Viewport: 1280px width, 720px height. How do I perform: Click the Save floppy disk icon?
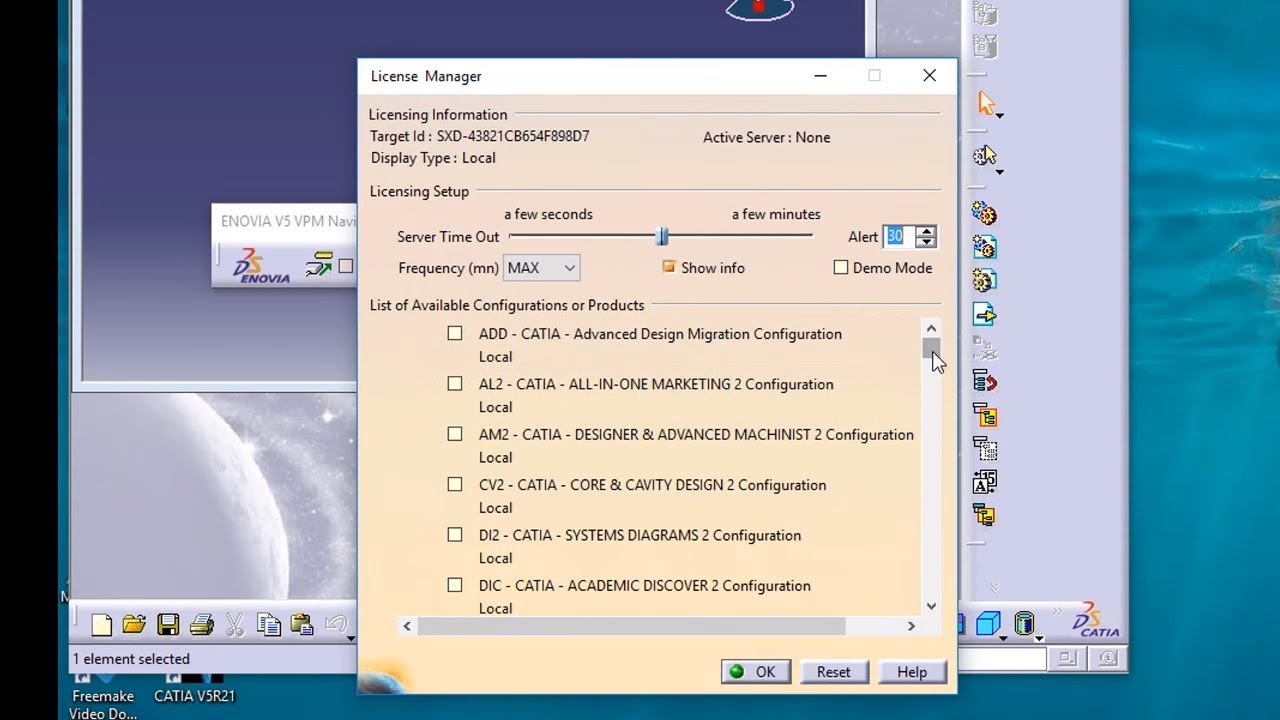pos(168,626)
